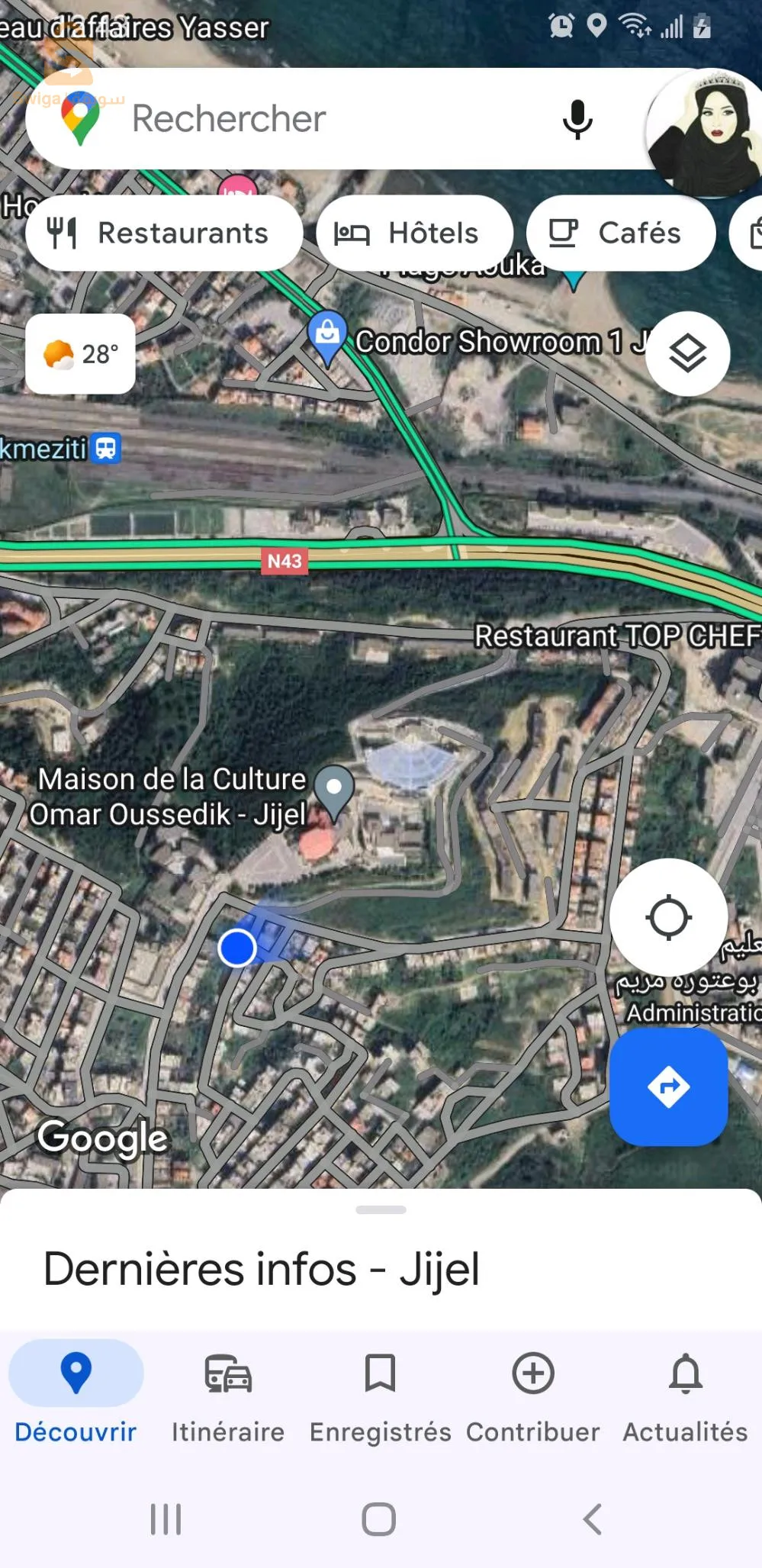The width and height of the screenshot is (762, 1568).
Task: Tap the Android back navigation button
Action: (593, 1519)
